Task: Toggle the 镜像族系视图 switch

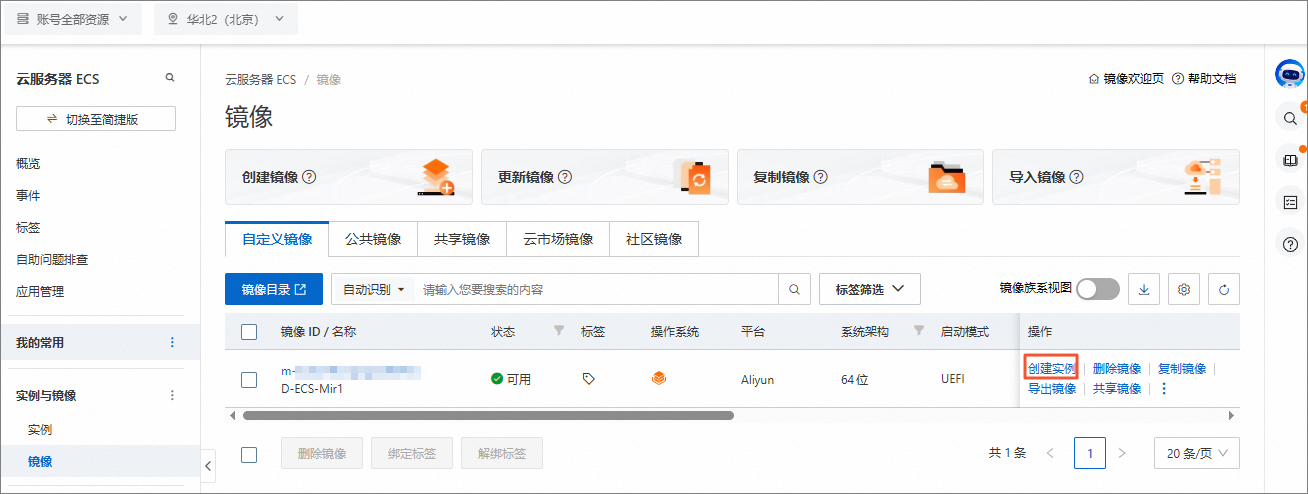Action: pyautogui.click(x=1098, y=289)
